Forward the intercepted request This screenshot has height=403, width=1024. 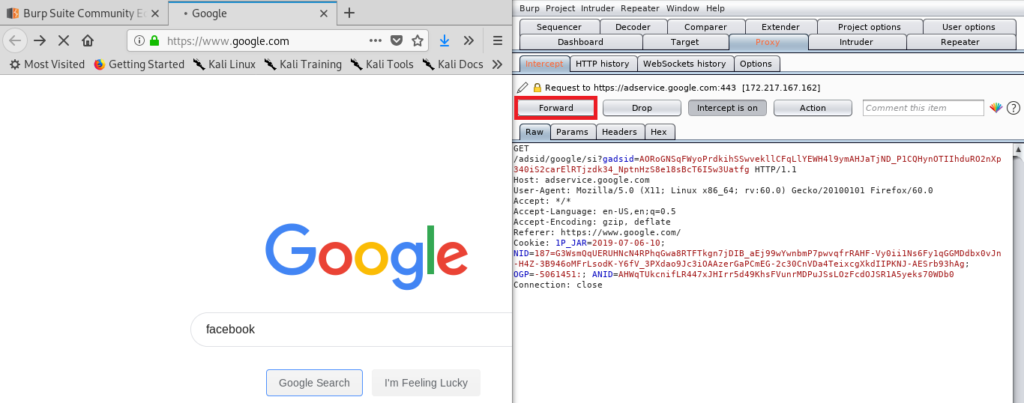556,108
